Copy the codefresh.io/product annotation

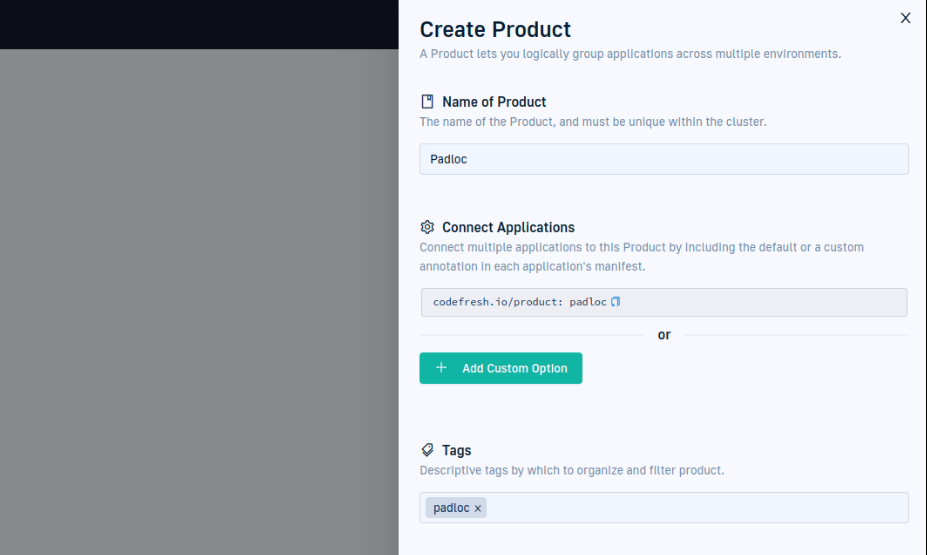pyautogui.click(x=615, y=302)
